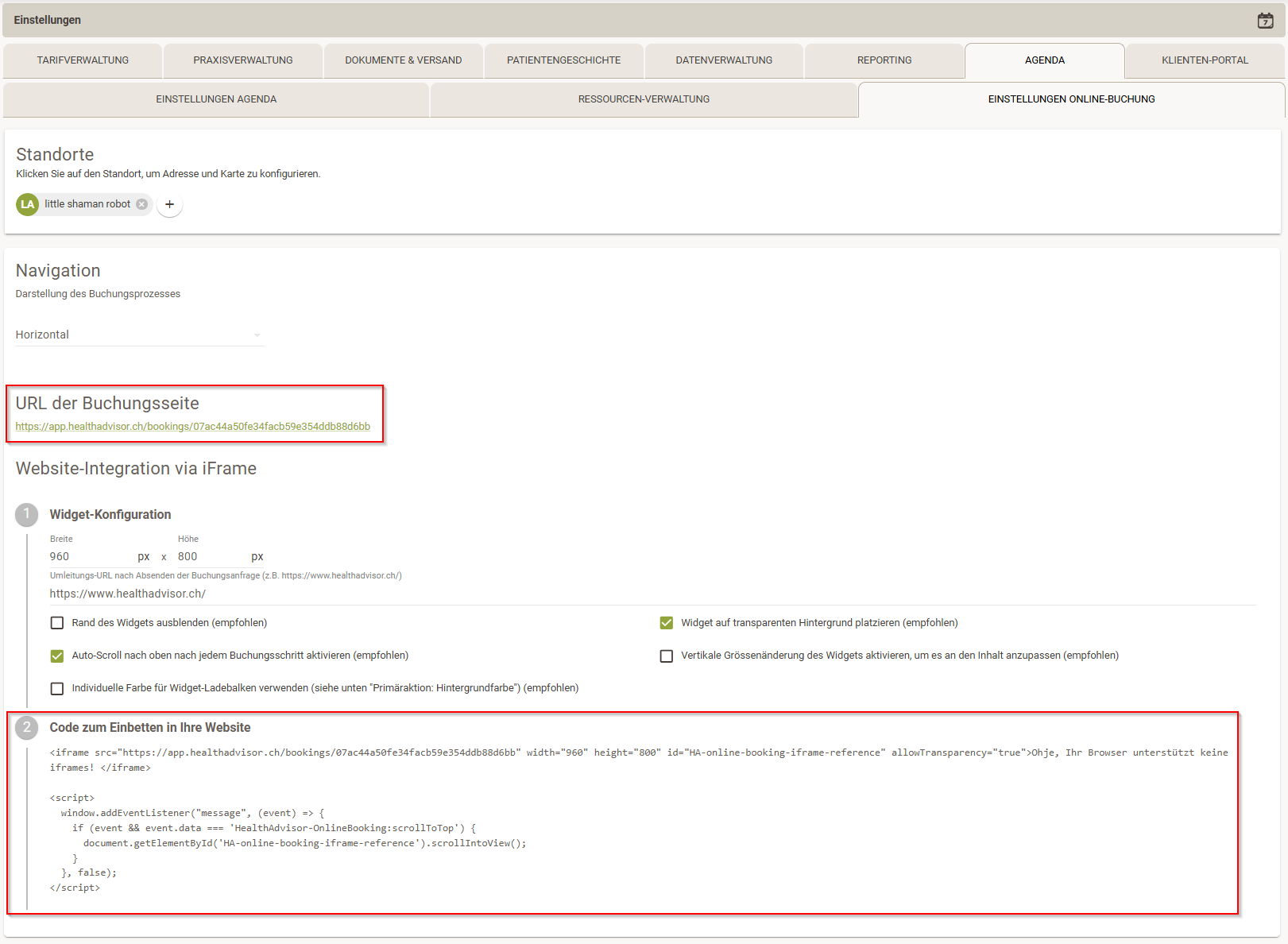1288x944 pixels.
Task: Open the Dokumente & Versand tab
Action: pyautogui.click(x=404, y=60)
